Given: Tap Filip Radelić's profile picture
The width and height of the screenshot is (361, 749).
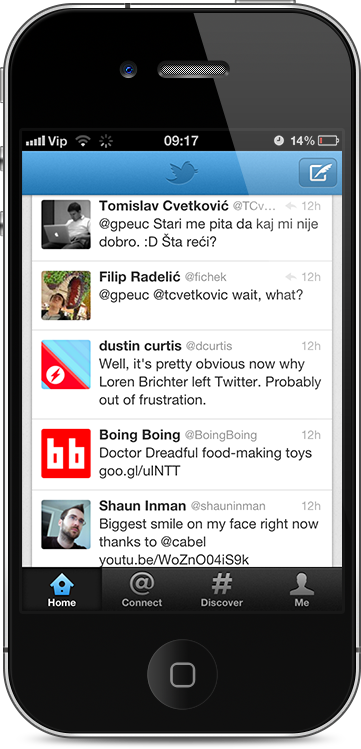Looking at the screenshot, I should [x=66, y=295].
